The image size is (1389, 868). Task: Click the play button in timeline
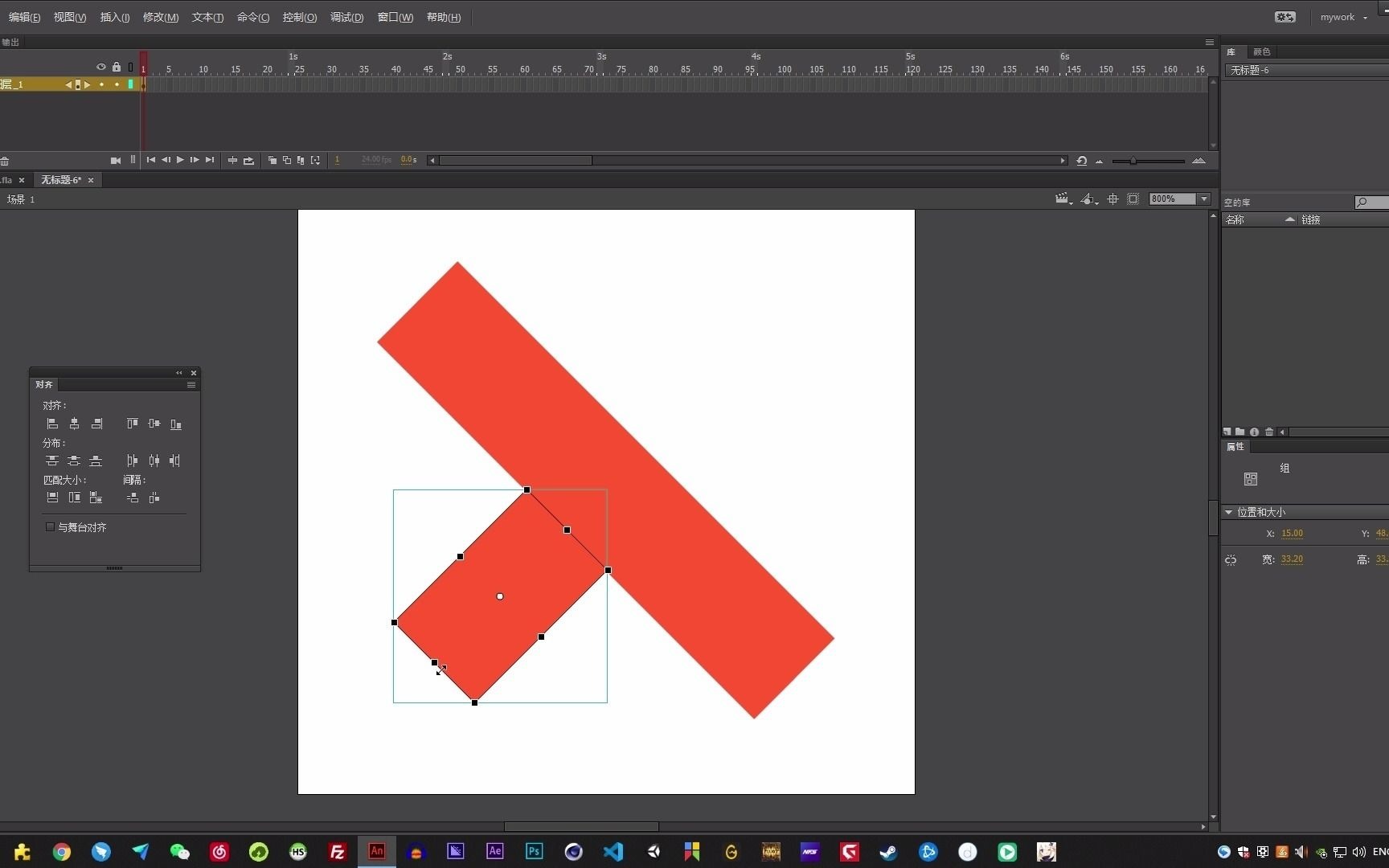pos(180,160)
